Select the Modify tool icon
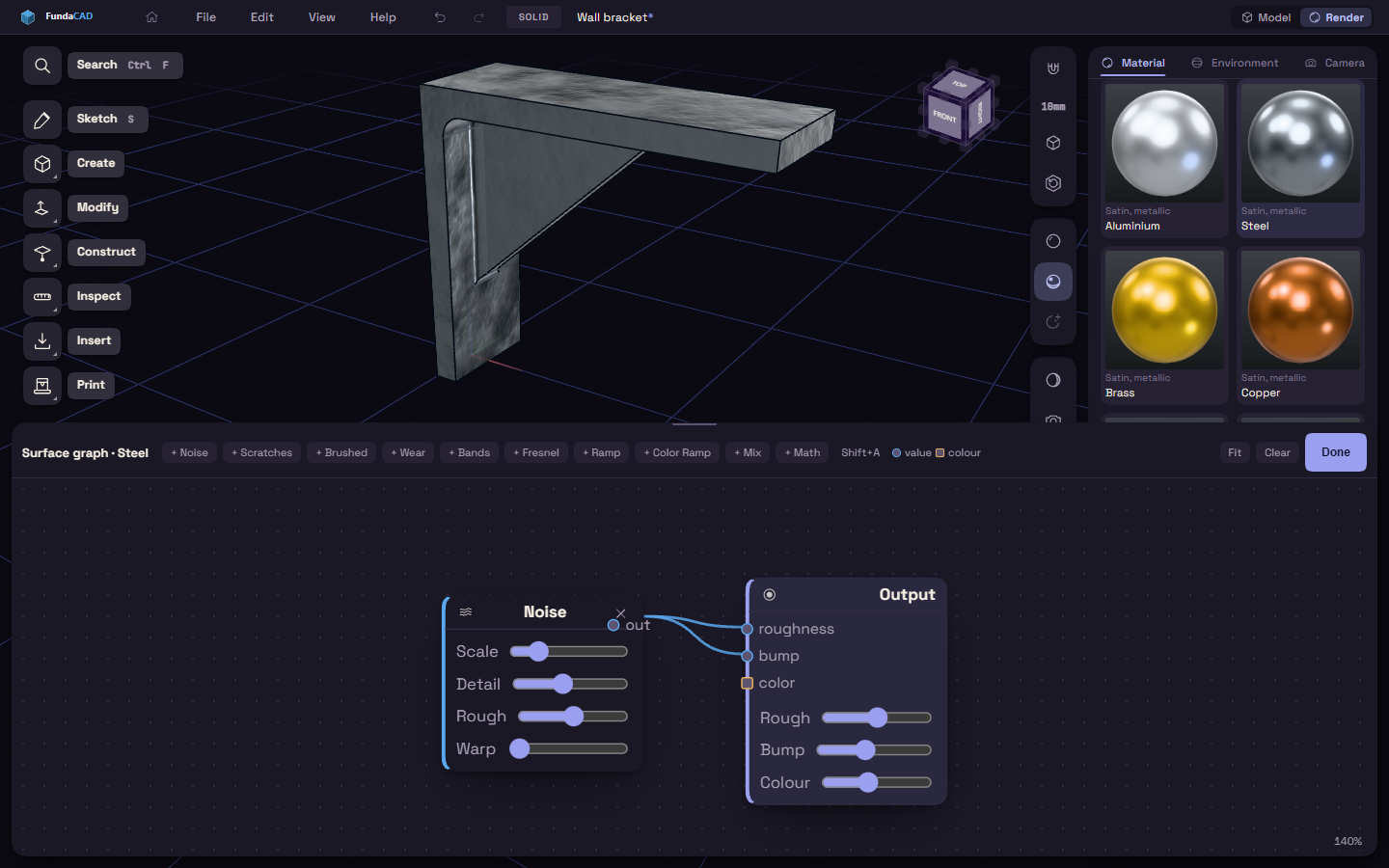This screenshot has width=1389, height=868. [x=42, y=208]
